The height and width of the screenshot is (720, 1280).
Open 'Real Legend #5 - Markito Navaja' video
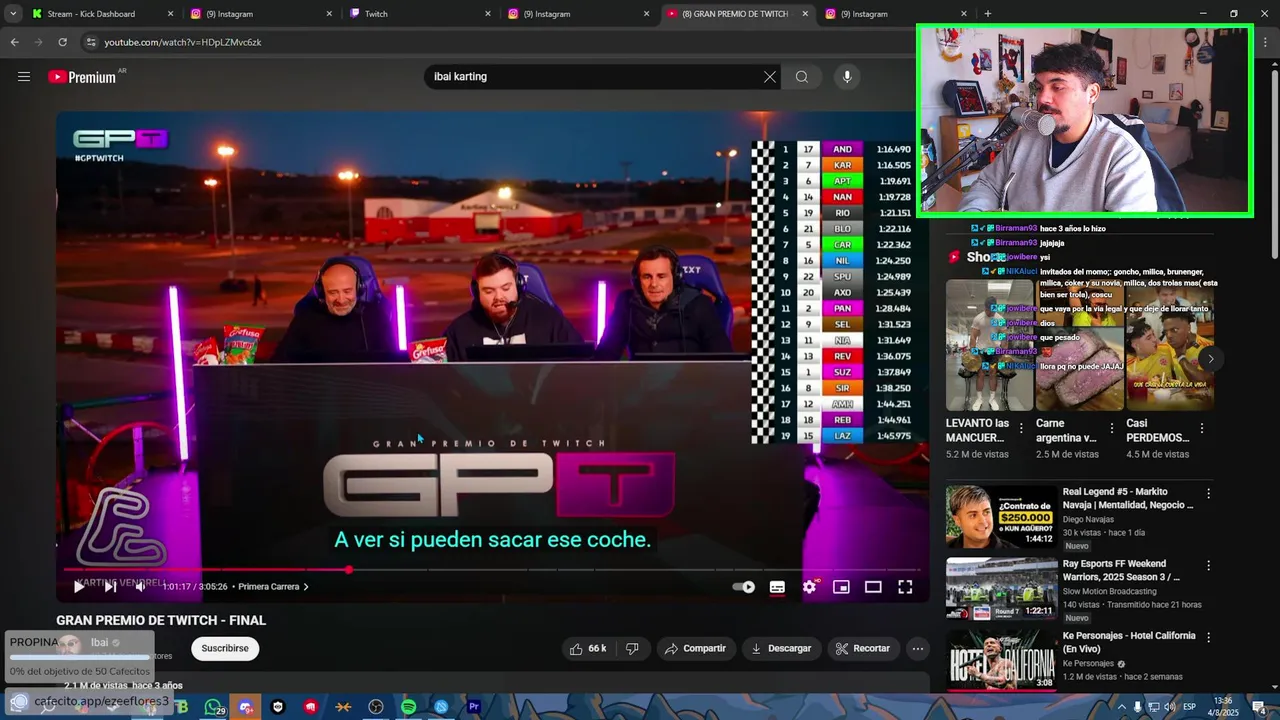(1001, 517)
